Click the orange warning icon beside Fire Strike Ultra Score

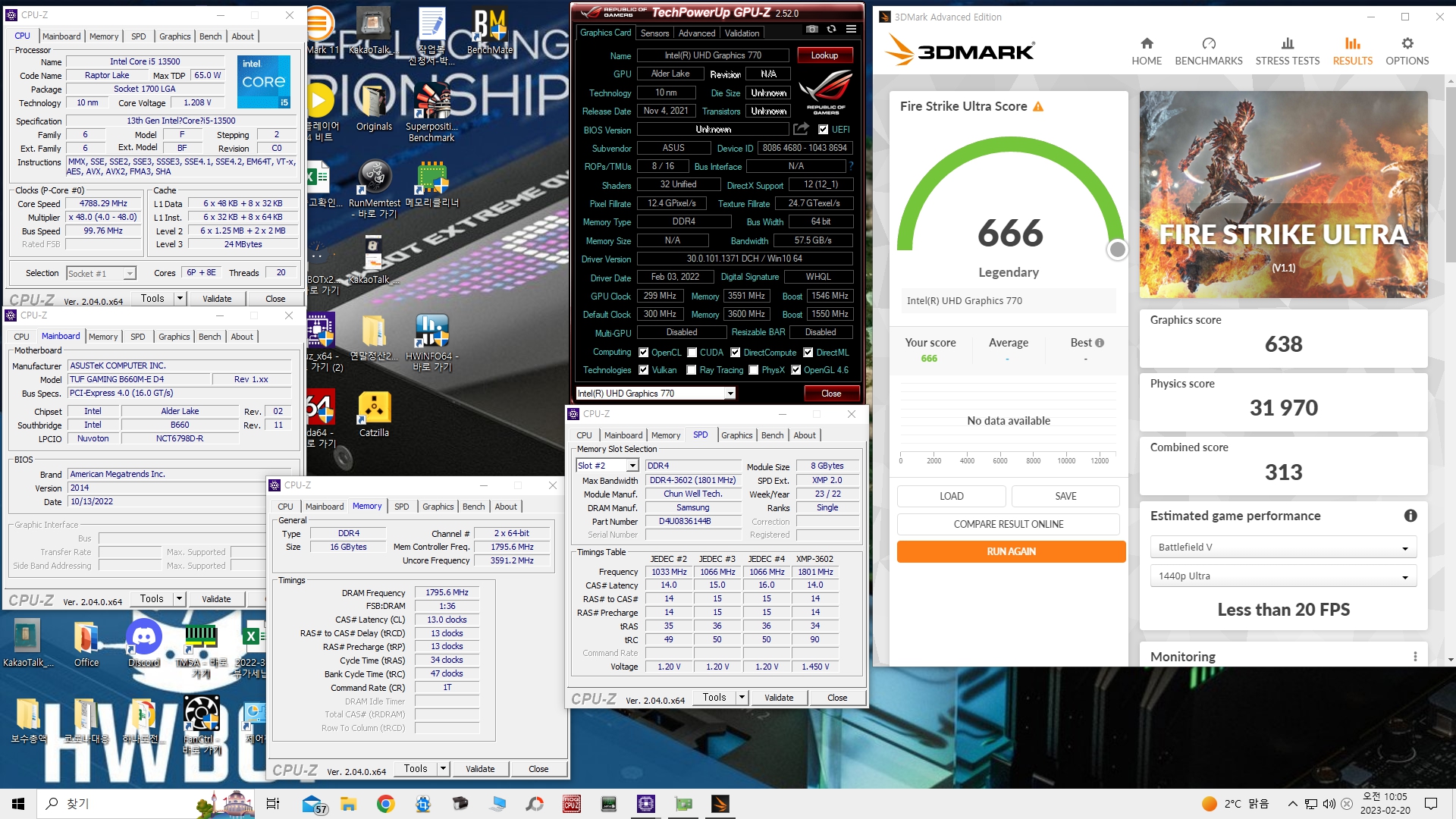[1038, 107]
